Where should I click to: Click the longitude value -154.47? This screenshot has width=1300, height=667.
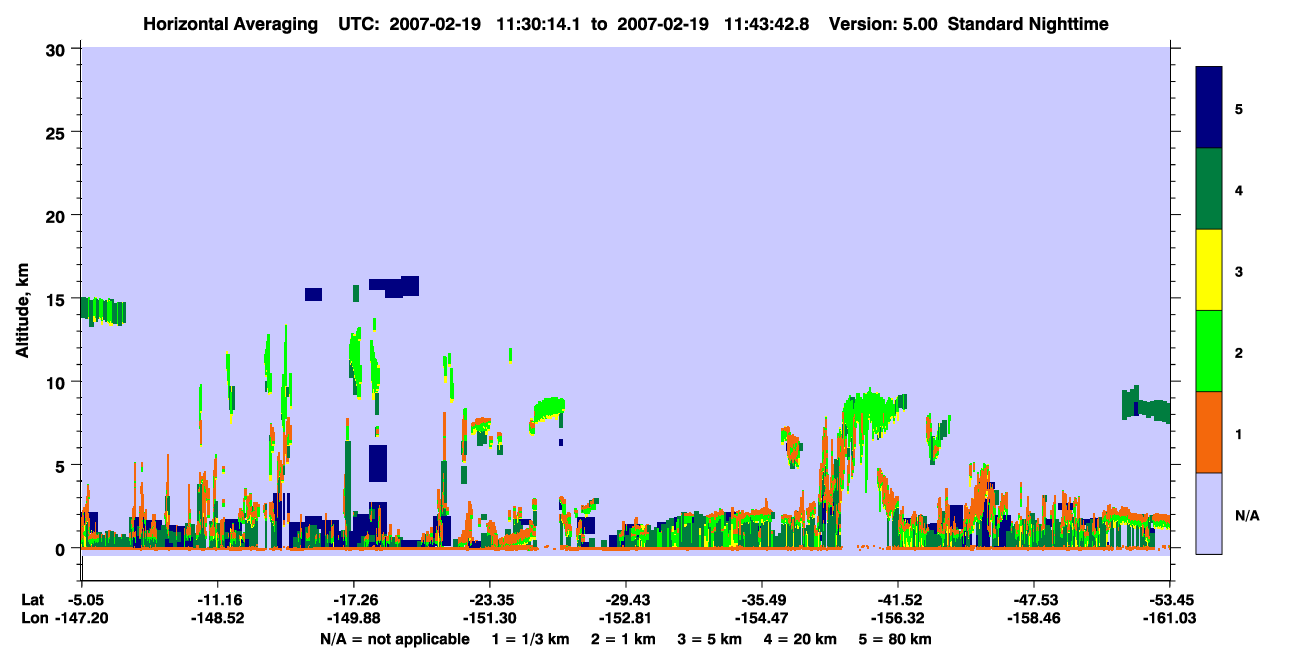[x=762, y=619]
